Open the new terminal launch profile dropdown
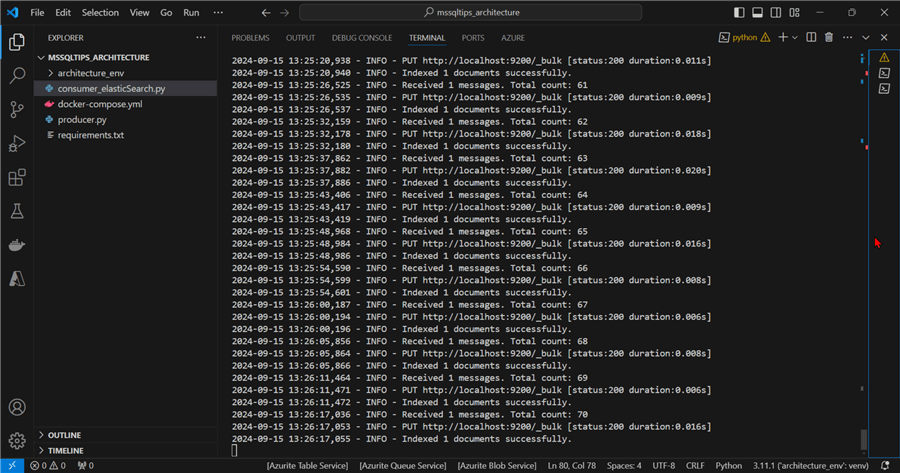 pos(795,37)
